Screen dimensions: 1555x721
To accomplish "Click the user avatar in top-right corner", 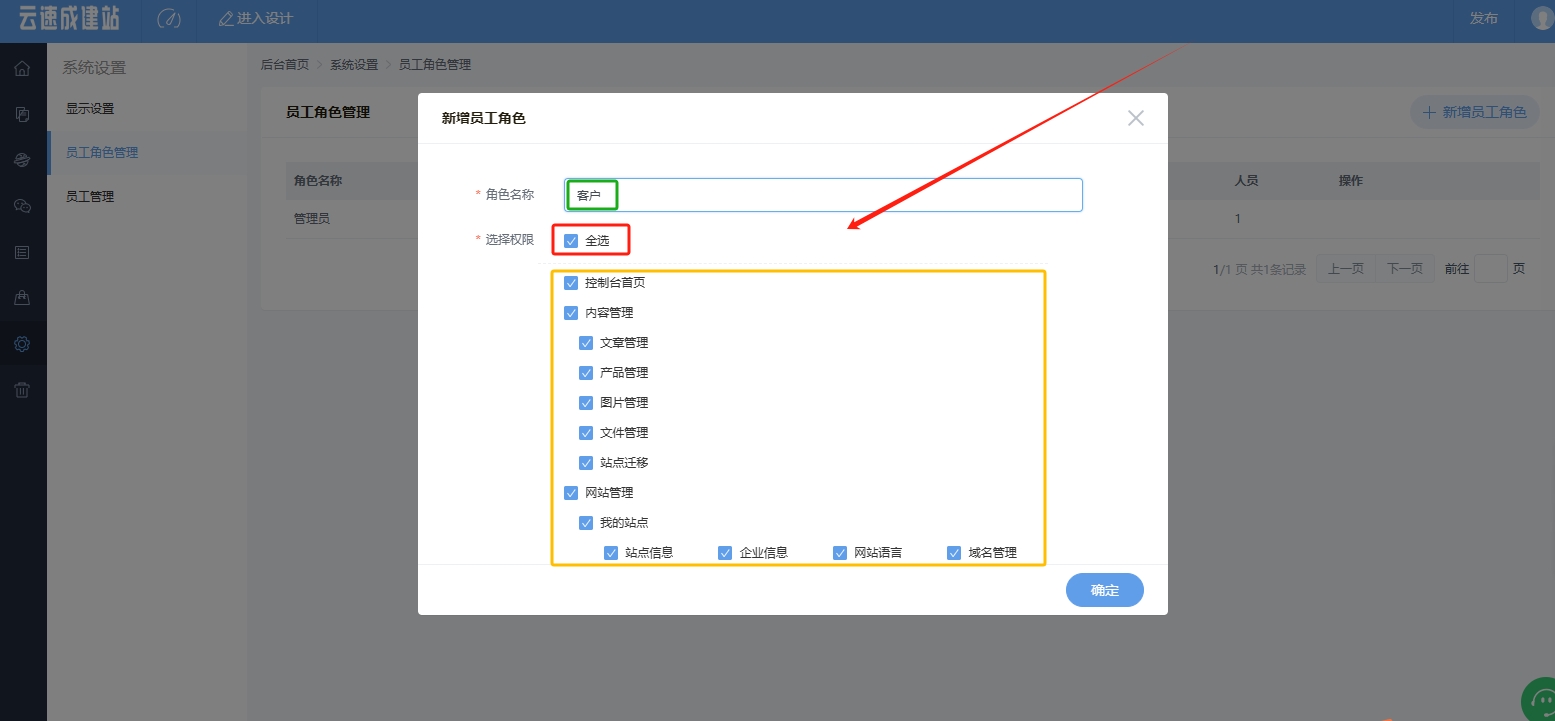I will pyautogui.click(x=1542, y=18).
